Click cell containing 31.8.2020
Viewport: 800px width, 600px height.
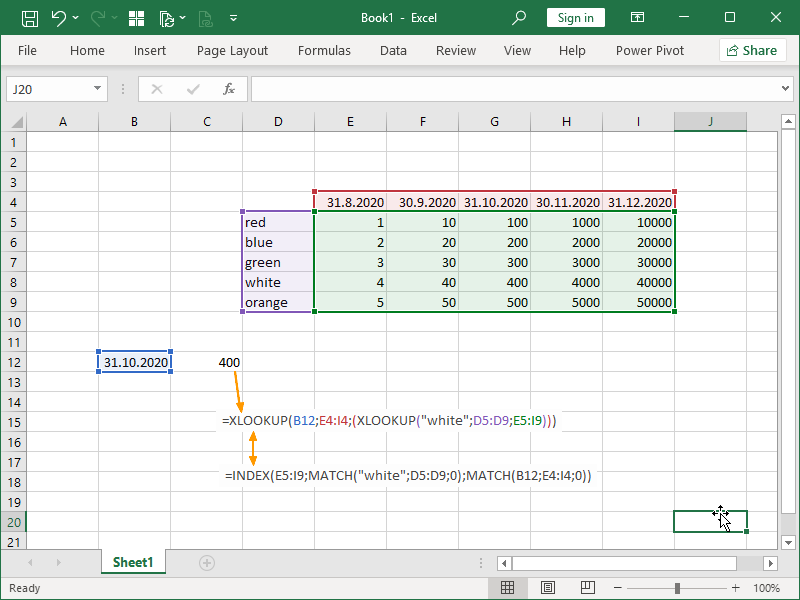tap(351, 202)
